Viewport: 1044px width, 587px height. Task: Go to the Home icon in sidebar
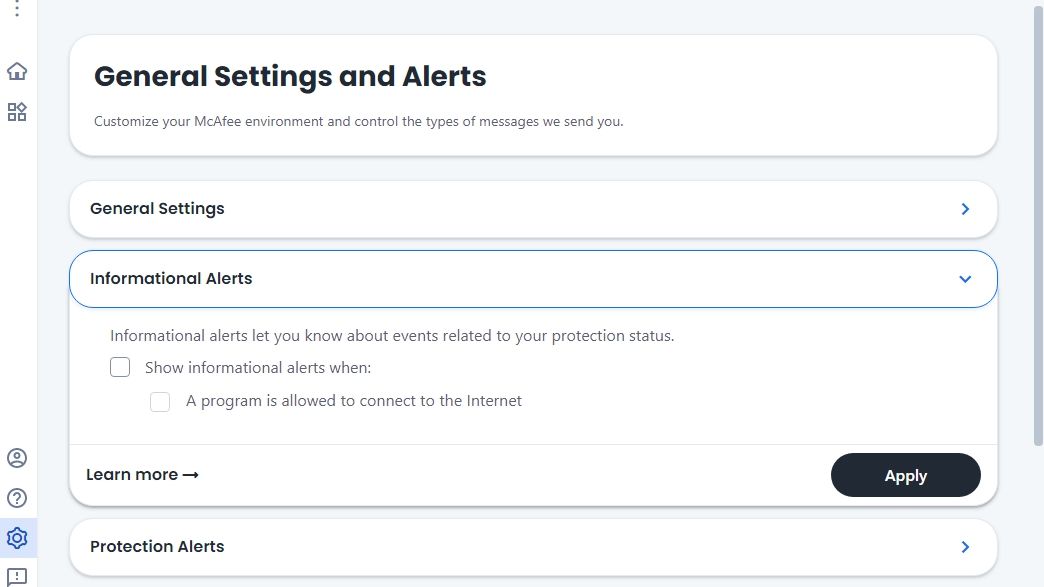pyautogui.click(x=17, y=72)
